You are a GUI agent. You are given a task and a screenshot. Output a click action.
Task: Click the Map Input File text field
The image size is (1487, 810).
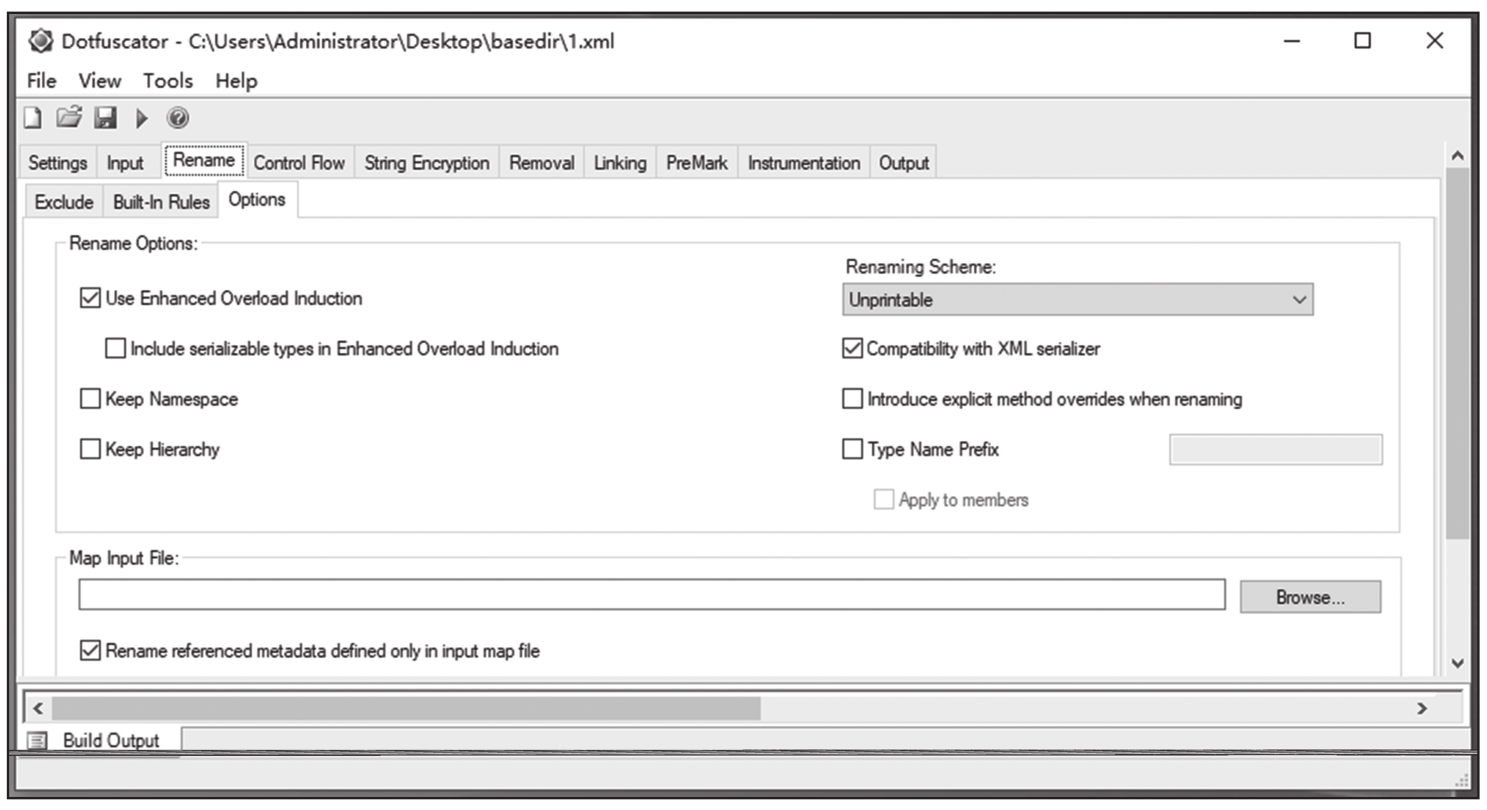coord(652,594)
